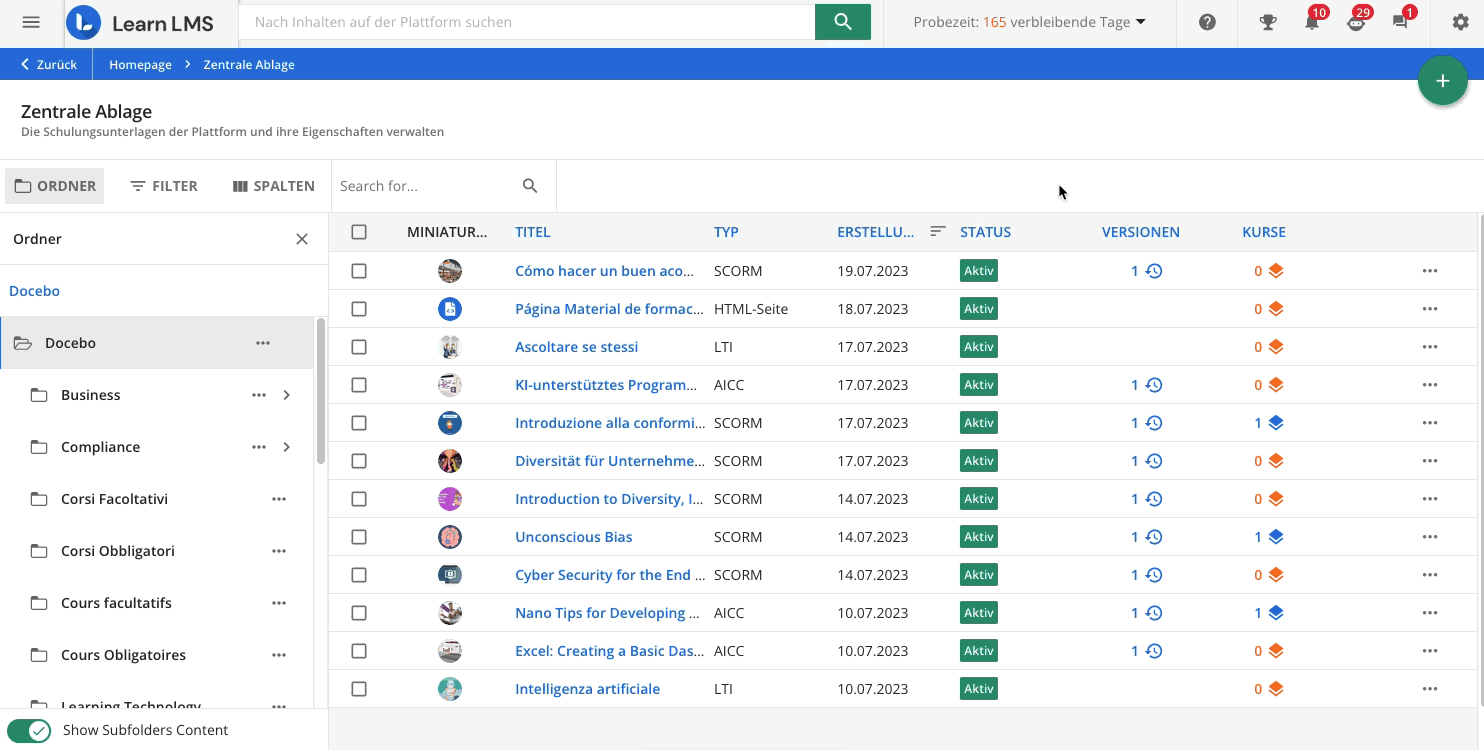The image size is (1484, 750).
Task: Open the help question mark icon
Action: [x=1207, y=22]
